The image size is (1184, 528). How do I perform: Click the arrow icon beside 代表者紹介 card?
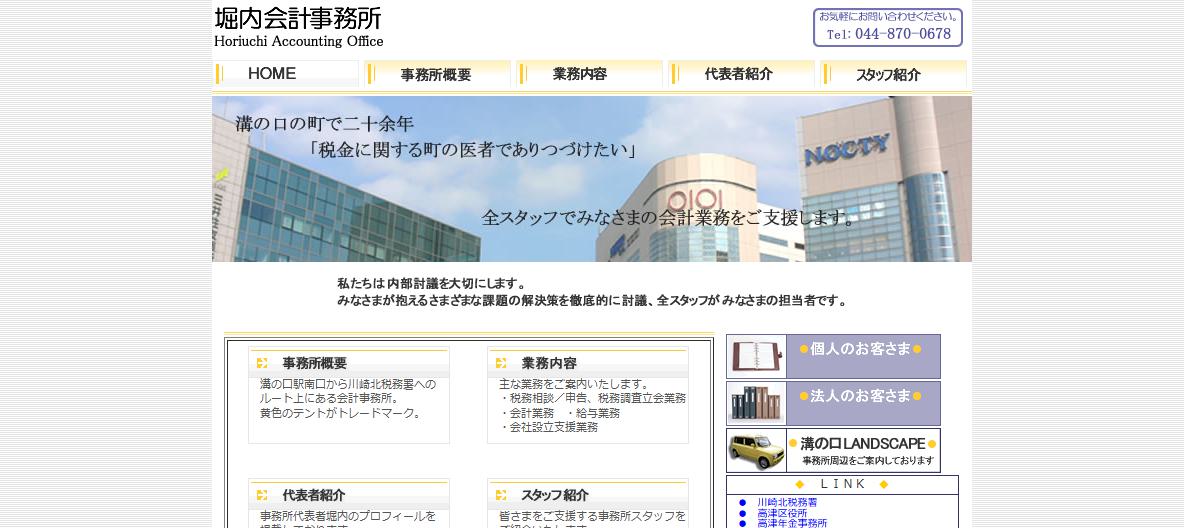click(262, 496)
